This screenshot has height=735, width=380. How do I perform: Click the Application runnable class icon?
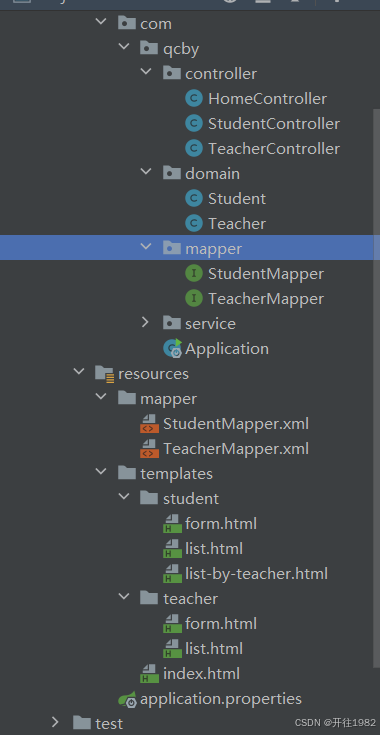tap(172, 349)
